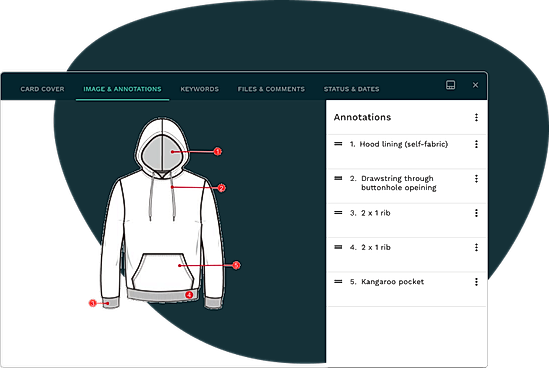Click the 'Kangaroo pocket' annotation text
549x368 pixels.
click(392, 282)
